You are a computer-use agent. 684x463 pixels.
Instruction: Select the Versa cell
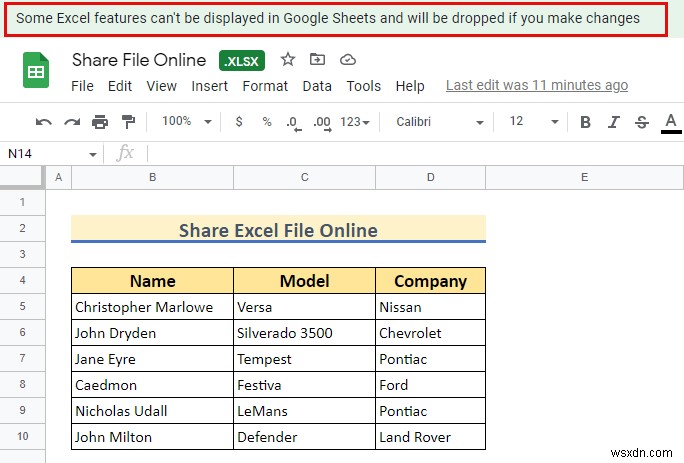point(304,307)
